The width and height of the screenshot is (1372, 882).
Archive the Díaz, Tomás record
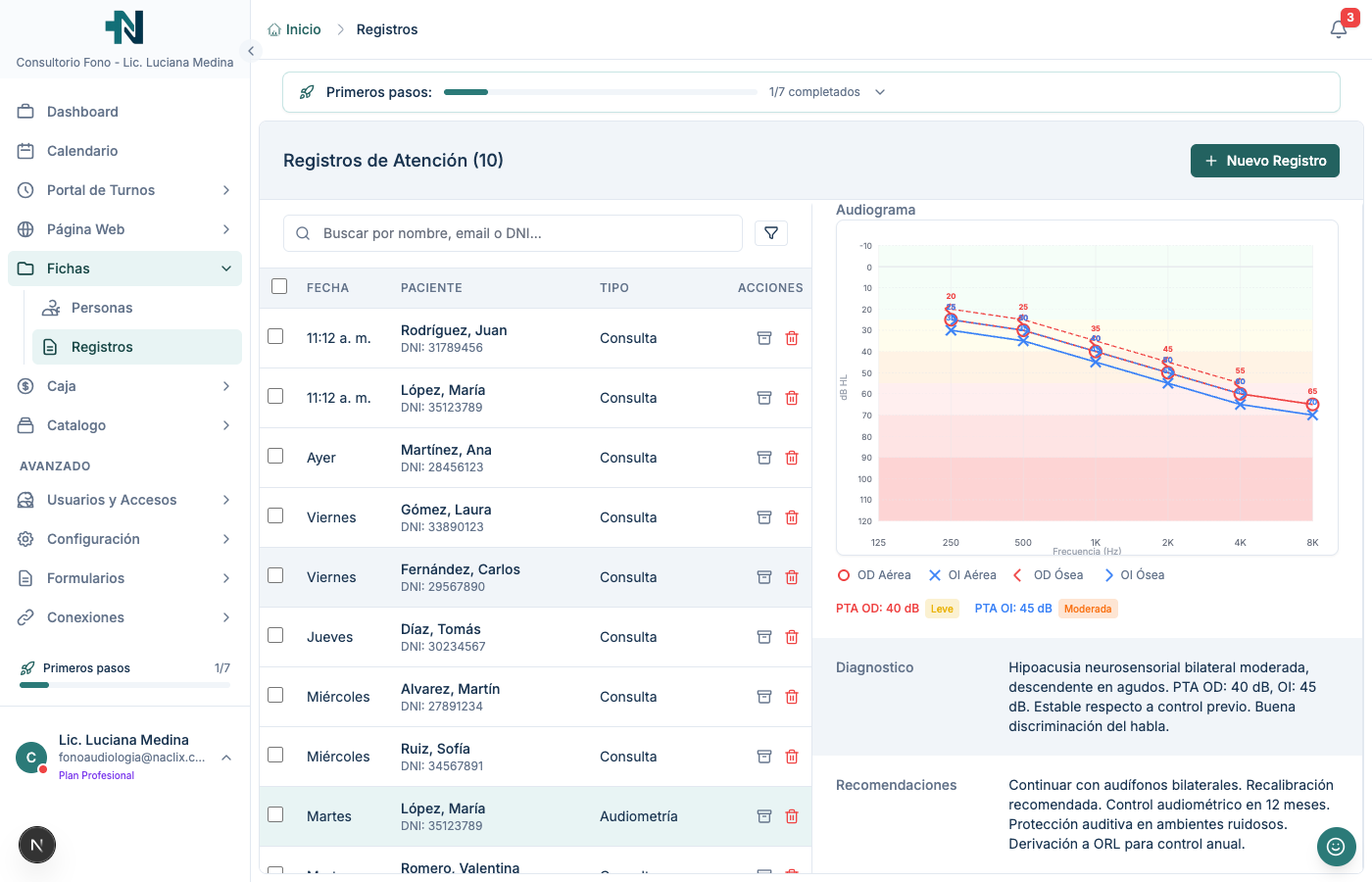[764, 637]
